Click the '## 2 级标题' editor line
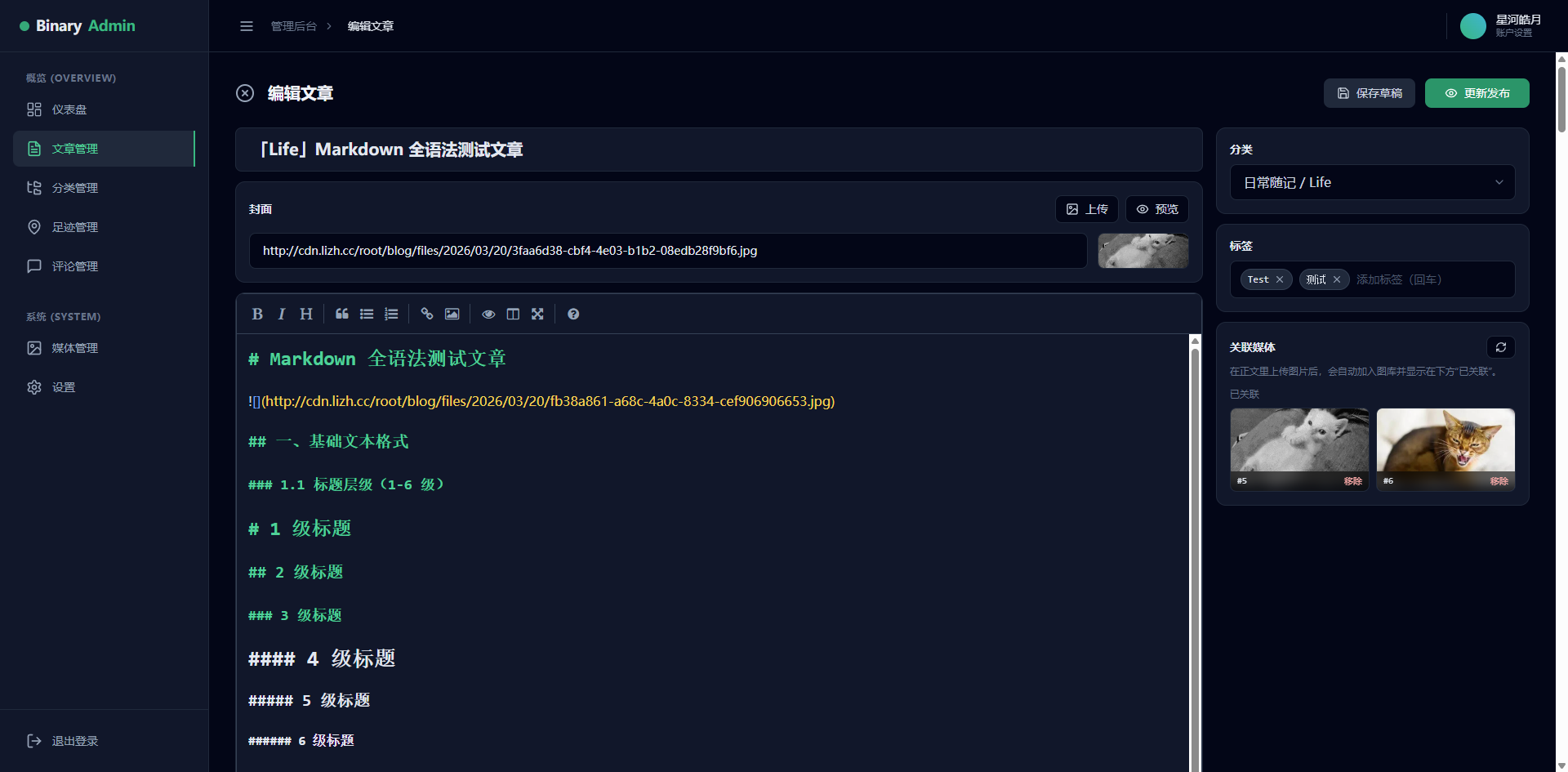The height and width of the screenshot is (772, 1568). point(296,572)
